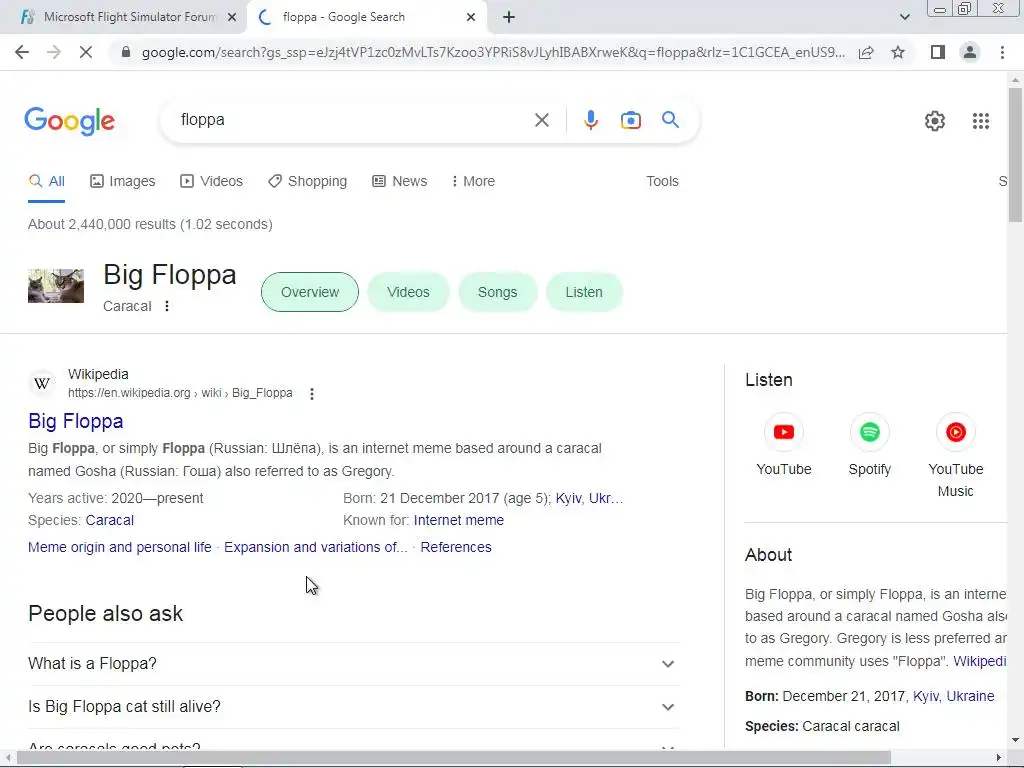1024x768 pixels.
Task: Click the Google logo
Action: click(x=69, y=121)
